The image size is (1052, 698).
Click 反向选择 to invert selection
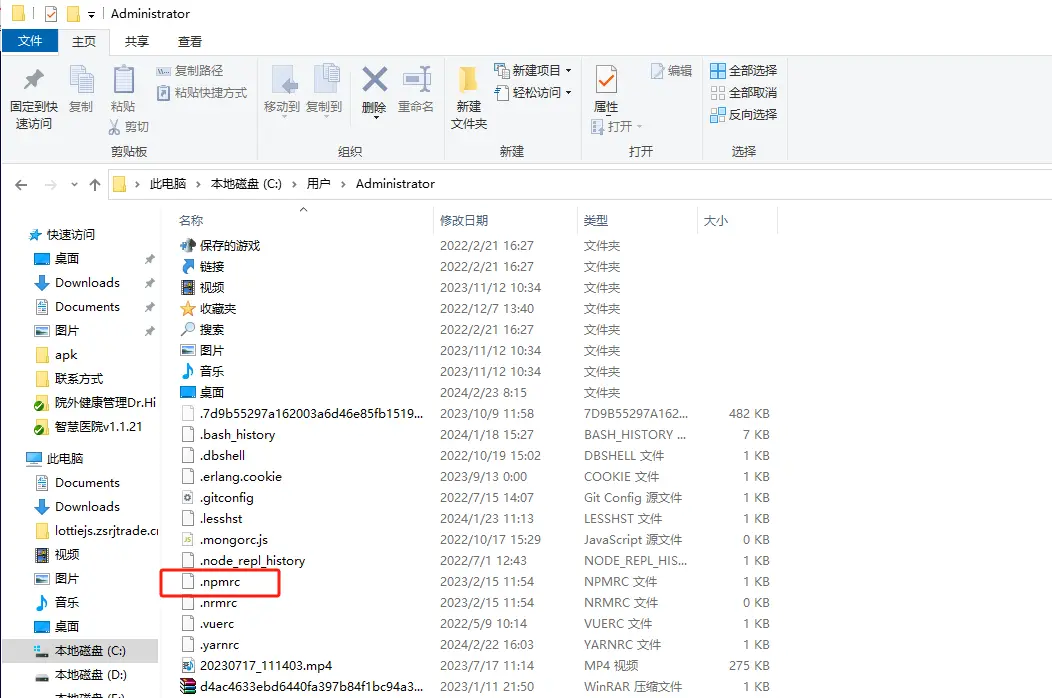click(x=743, y=115)
